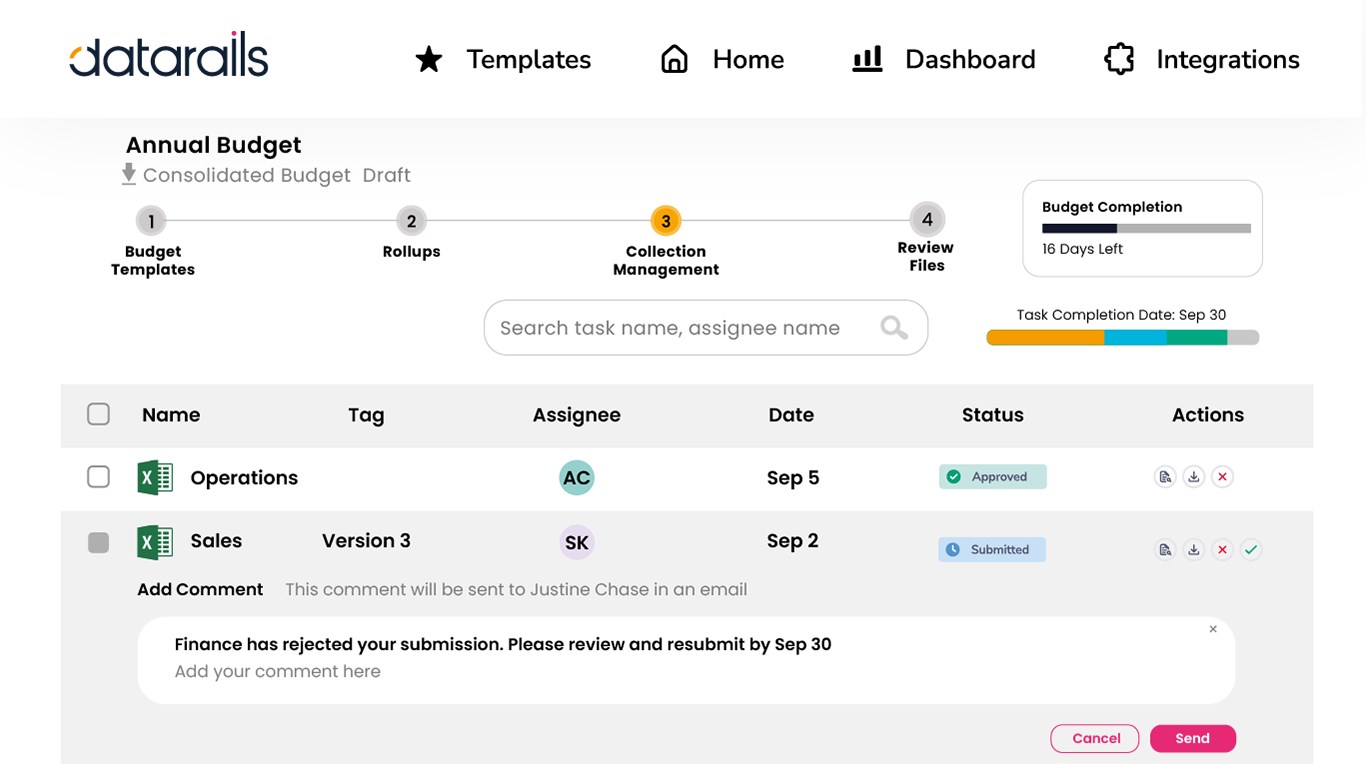Close the comment box with small x
The height and width of the screenshot is (768, 1366).
[1213, 629]
